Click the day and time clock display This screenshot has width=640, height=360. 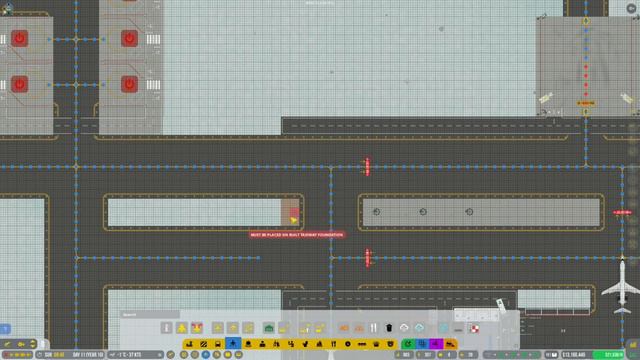point(70,355)
